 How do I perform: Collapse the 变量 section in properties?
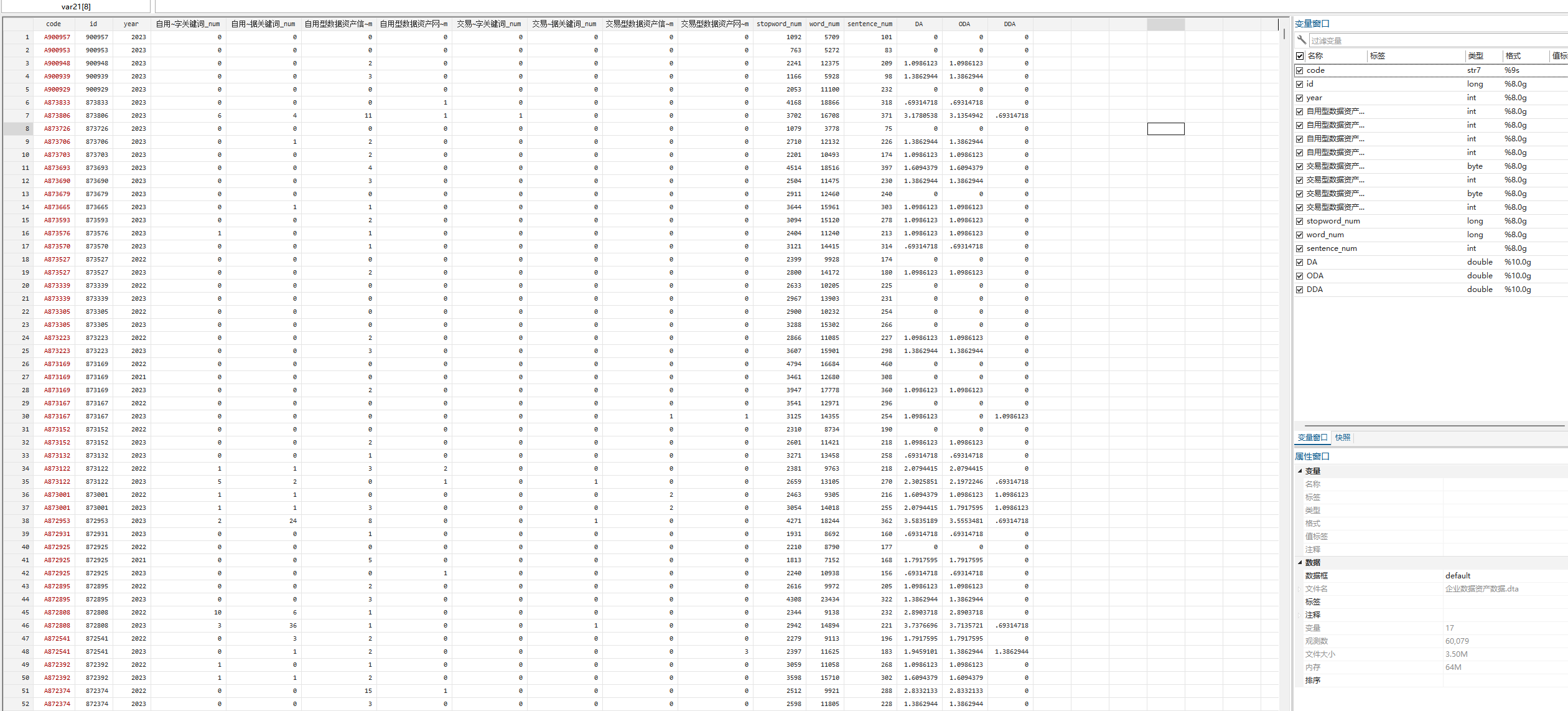1300,471
